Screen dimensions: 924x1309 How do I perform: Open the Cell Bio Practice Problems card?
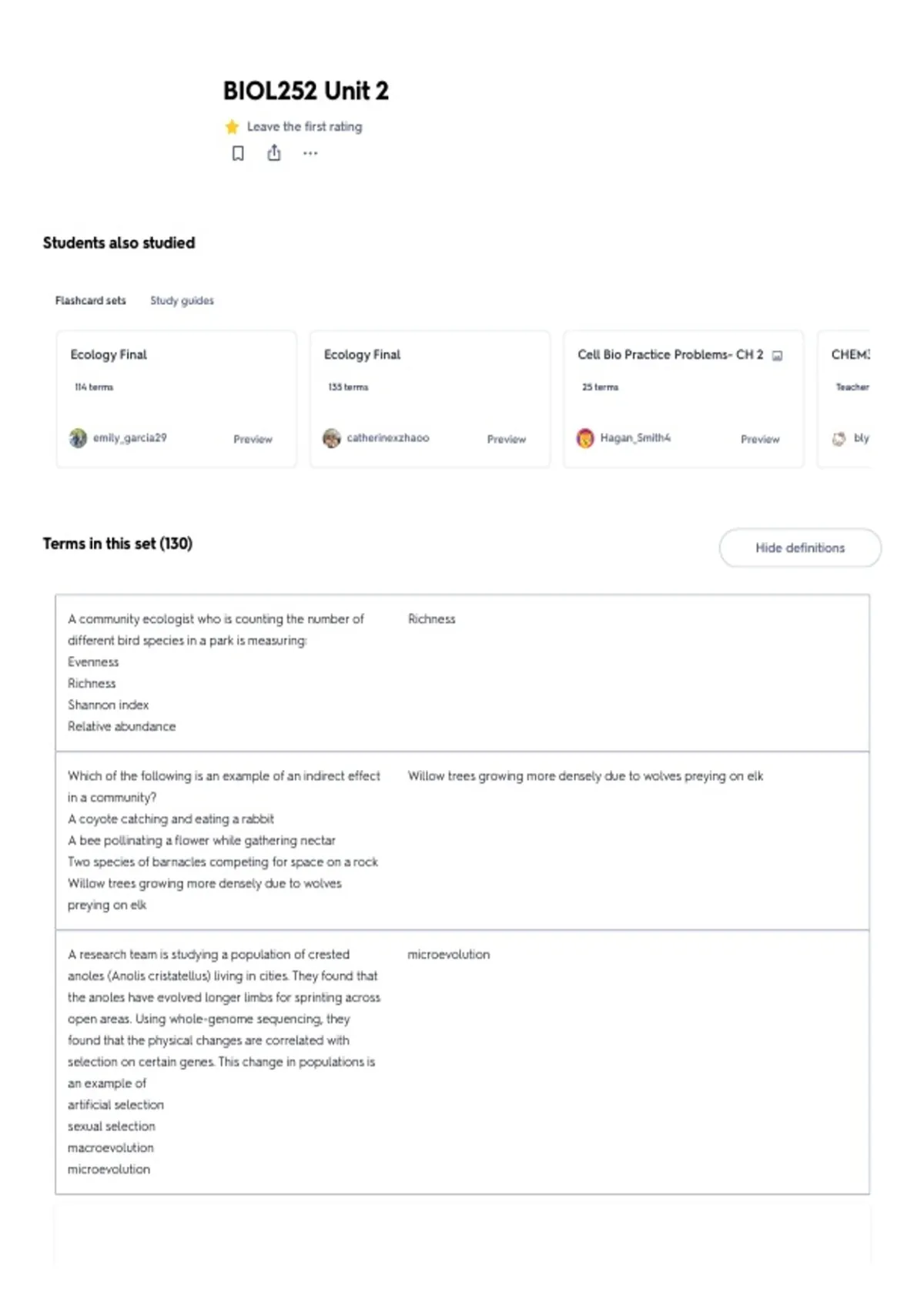click(683, 399)
